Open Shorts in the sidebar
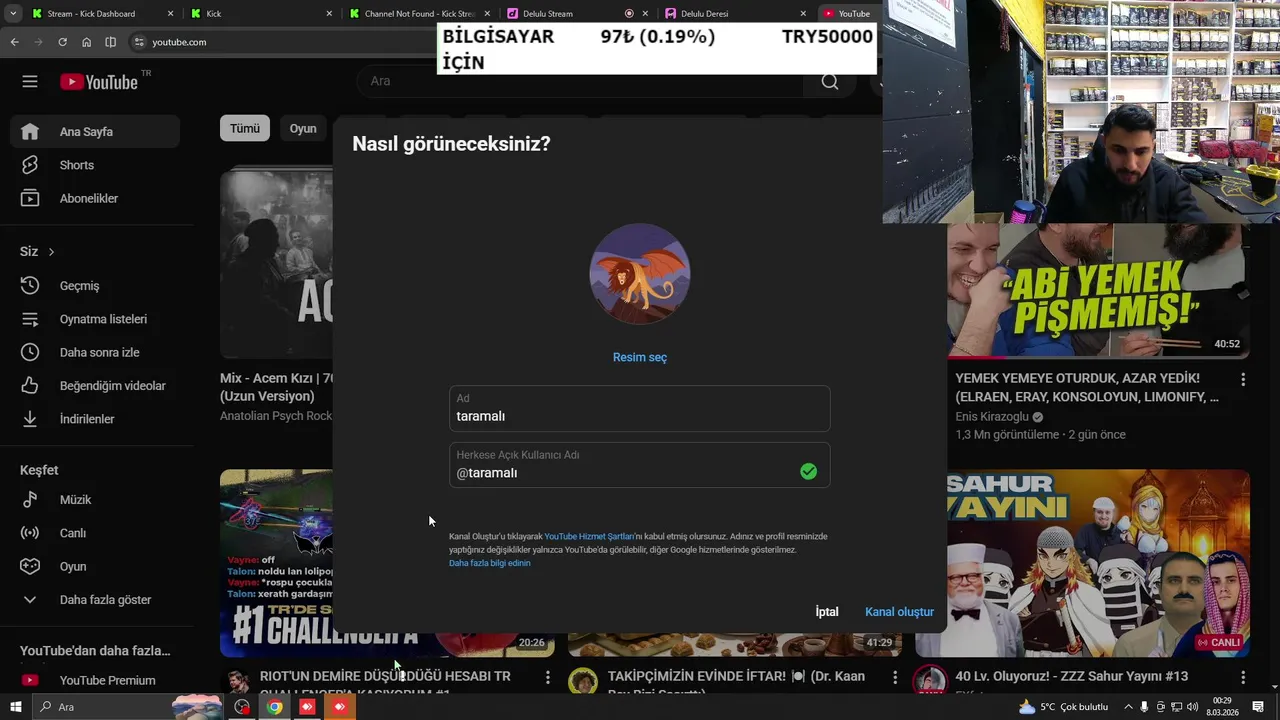This screenshot has width=1280, height=720. coord(95,165)
